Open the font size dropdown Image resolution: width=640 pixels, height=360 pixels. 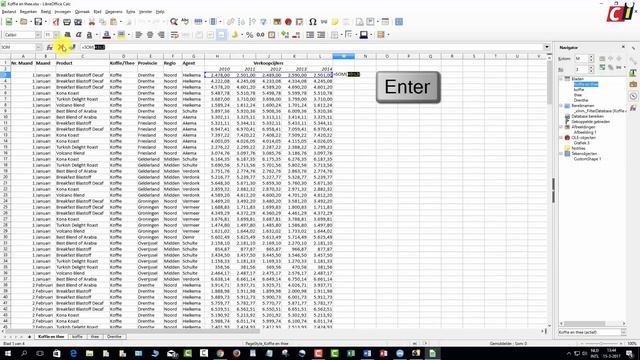coord(57,35)
